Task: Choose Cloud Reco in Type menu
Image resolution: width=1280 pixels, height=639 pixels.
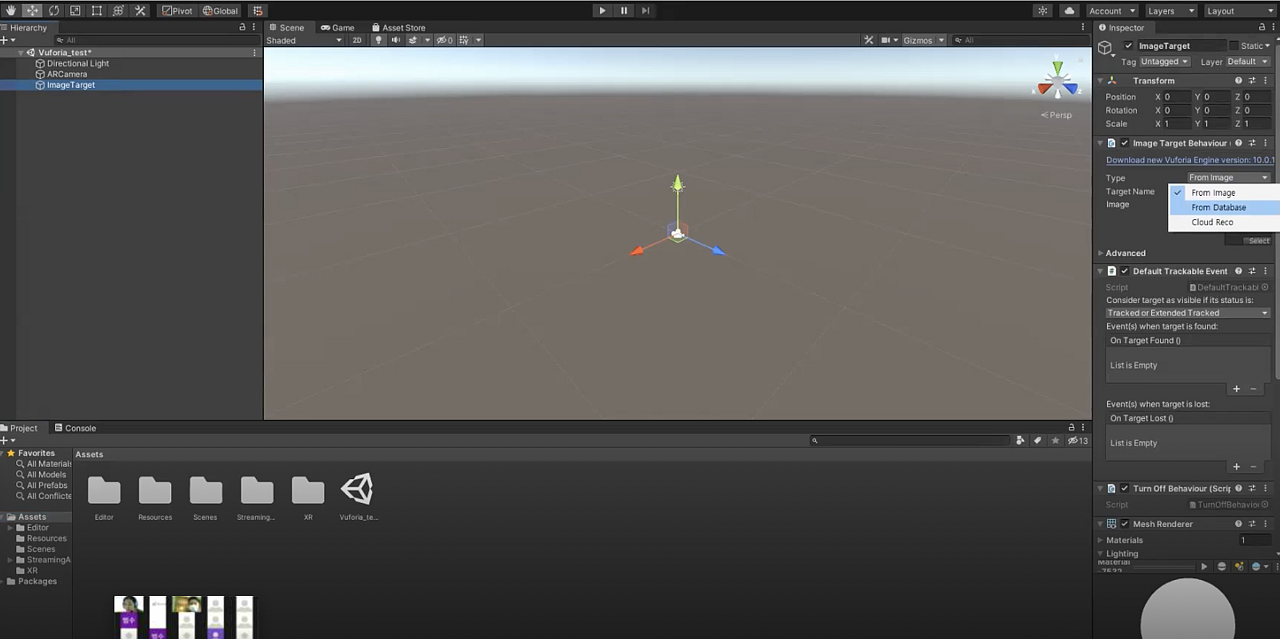Action: [1224, 222]
